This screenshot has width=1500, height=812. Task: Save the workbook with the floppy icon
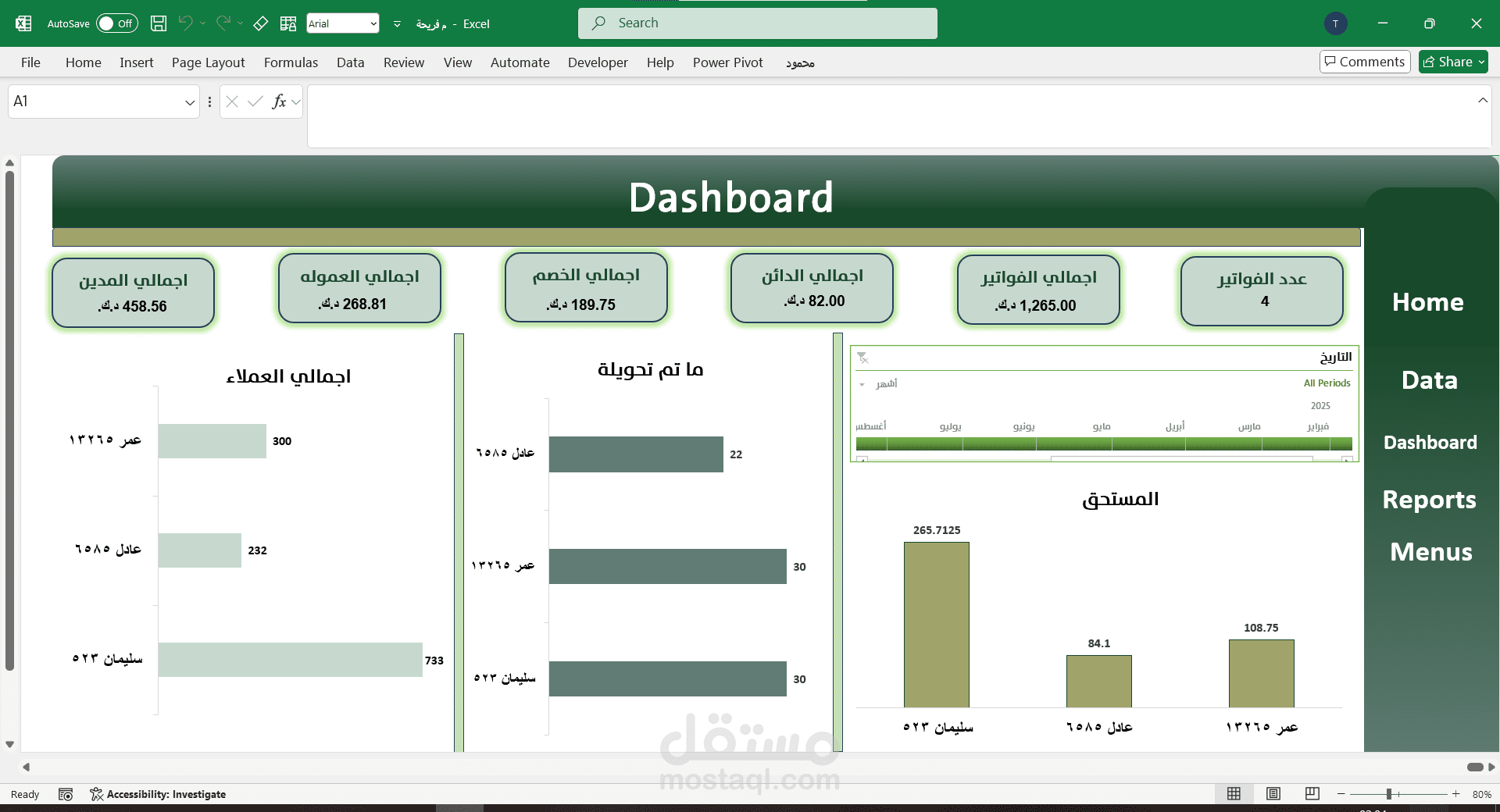(x=159, y=23)
